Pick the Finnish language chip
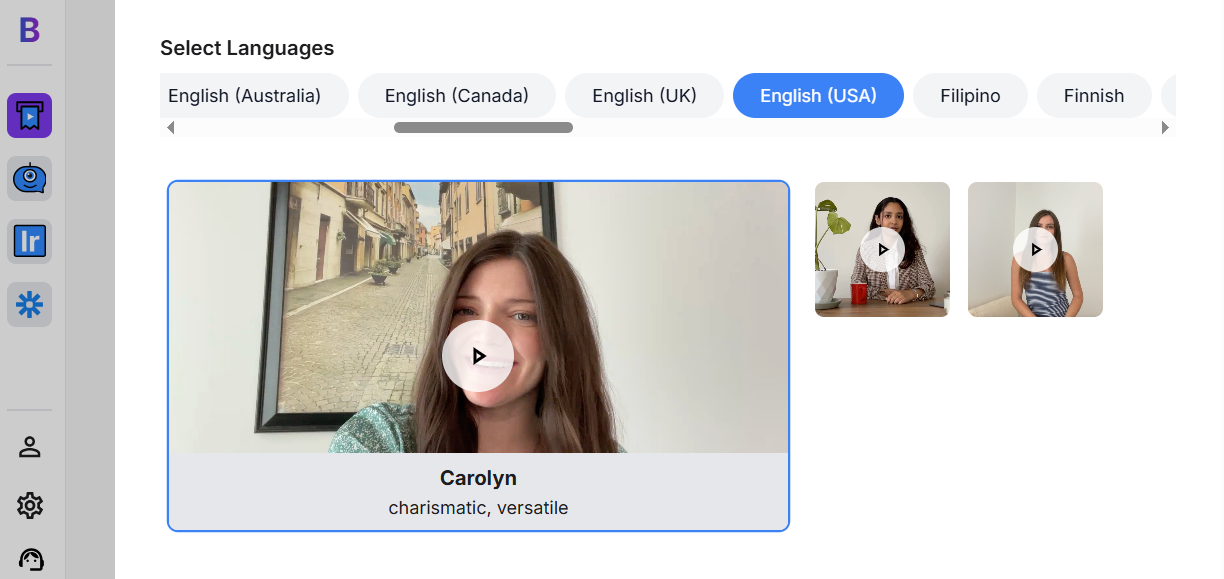 click(1094, 96)
